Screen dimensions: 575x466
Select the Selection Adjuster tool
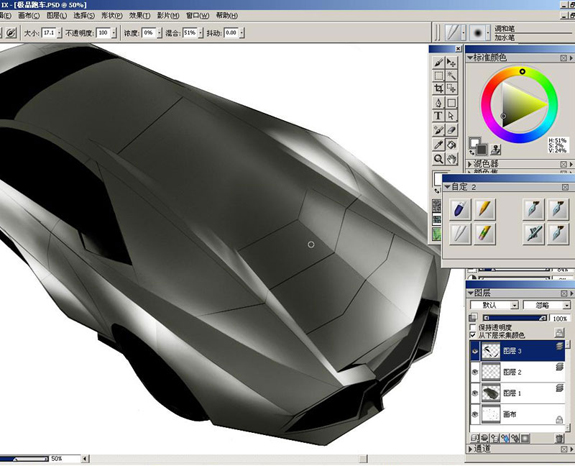pos(451,89)
